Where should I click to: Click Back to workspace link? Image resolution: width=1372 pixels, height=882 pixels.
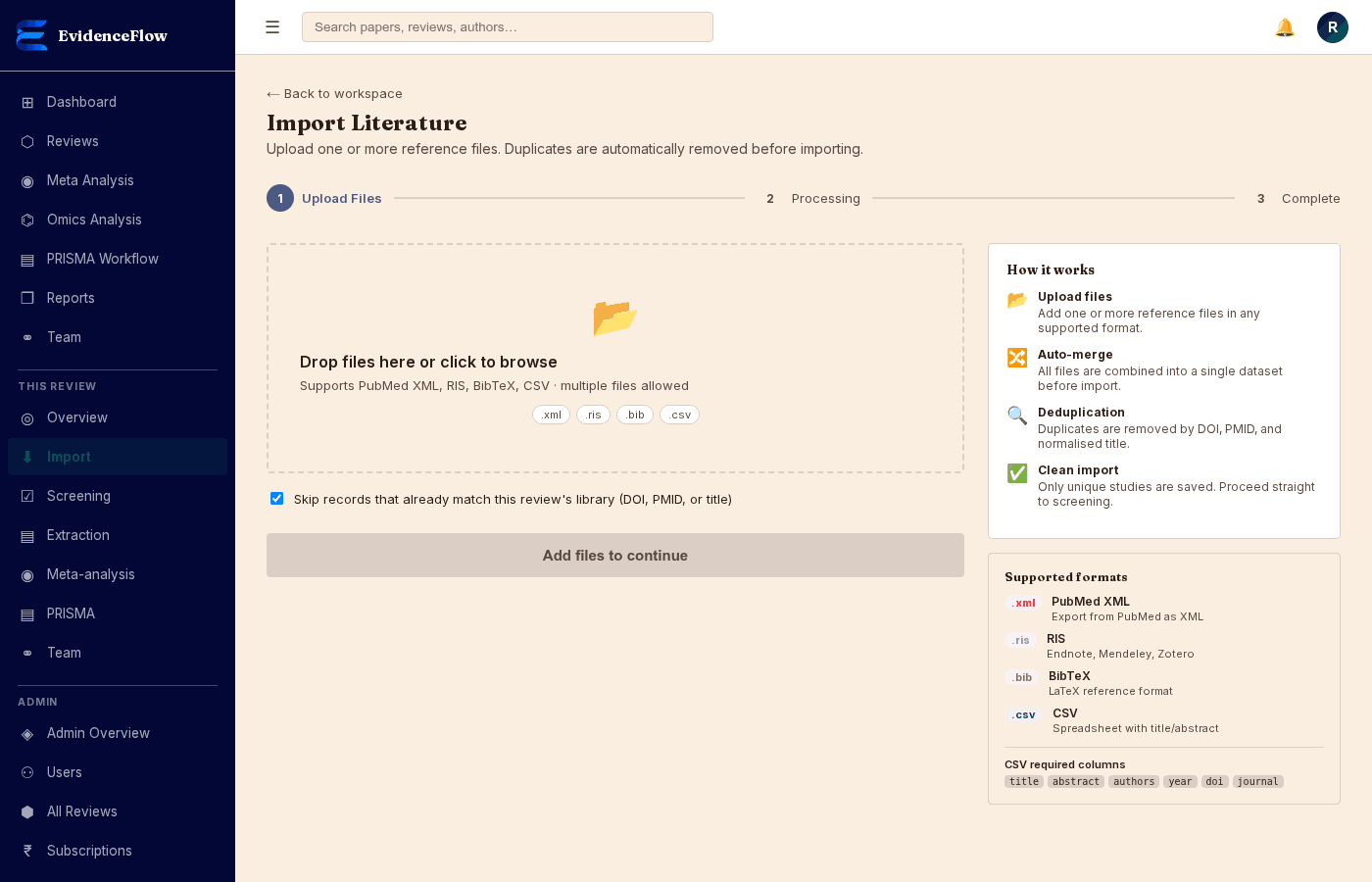pyautogui.click(x=334, y=94)
